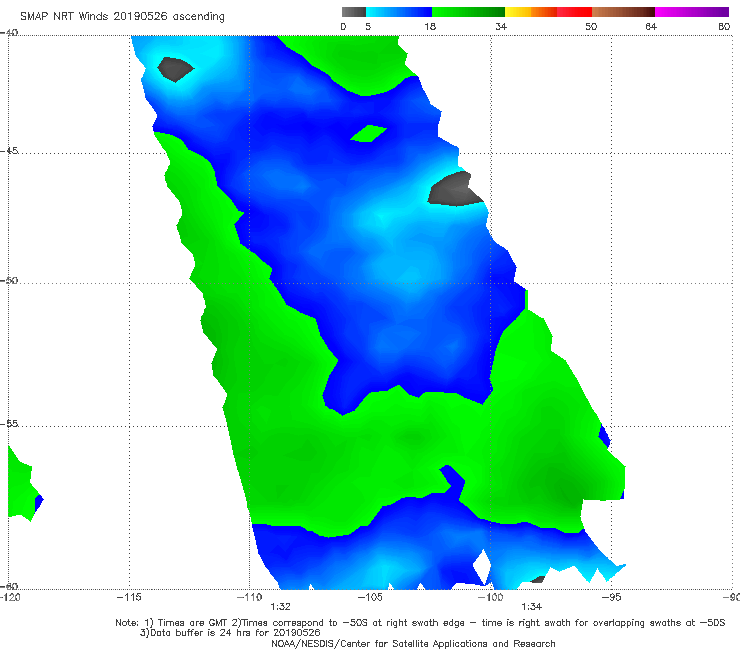Click the small green diamond inside the blue area
Image resolution: width=740 pixels, height=650 pixels.
(369, 134)
